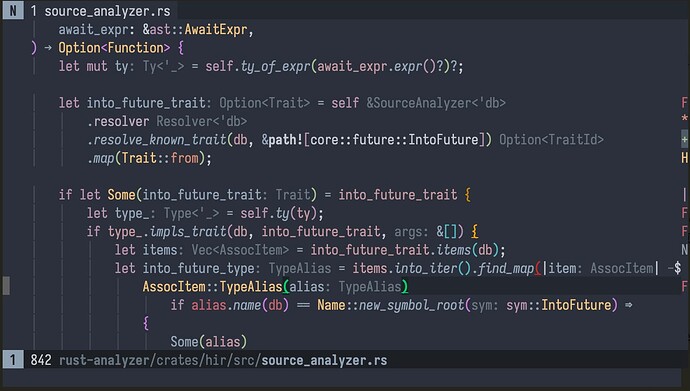The image size is (690, 391).
Task: Click the .resolver field access
Action: [x=118, y=121]
